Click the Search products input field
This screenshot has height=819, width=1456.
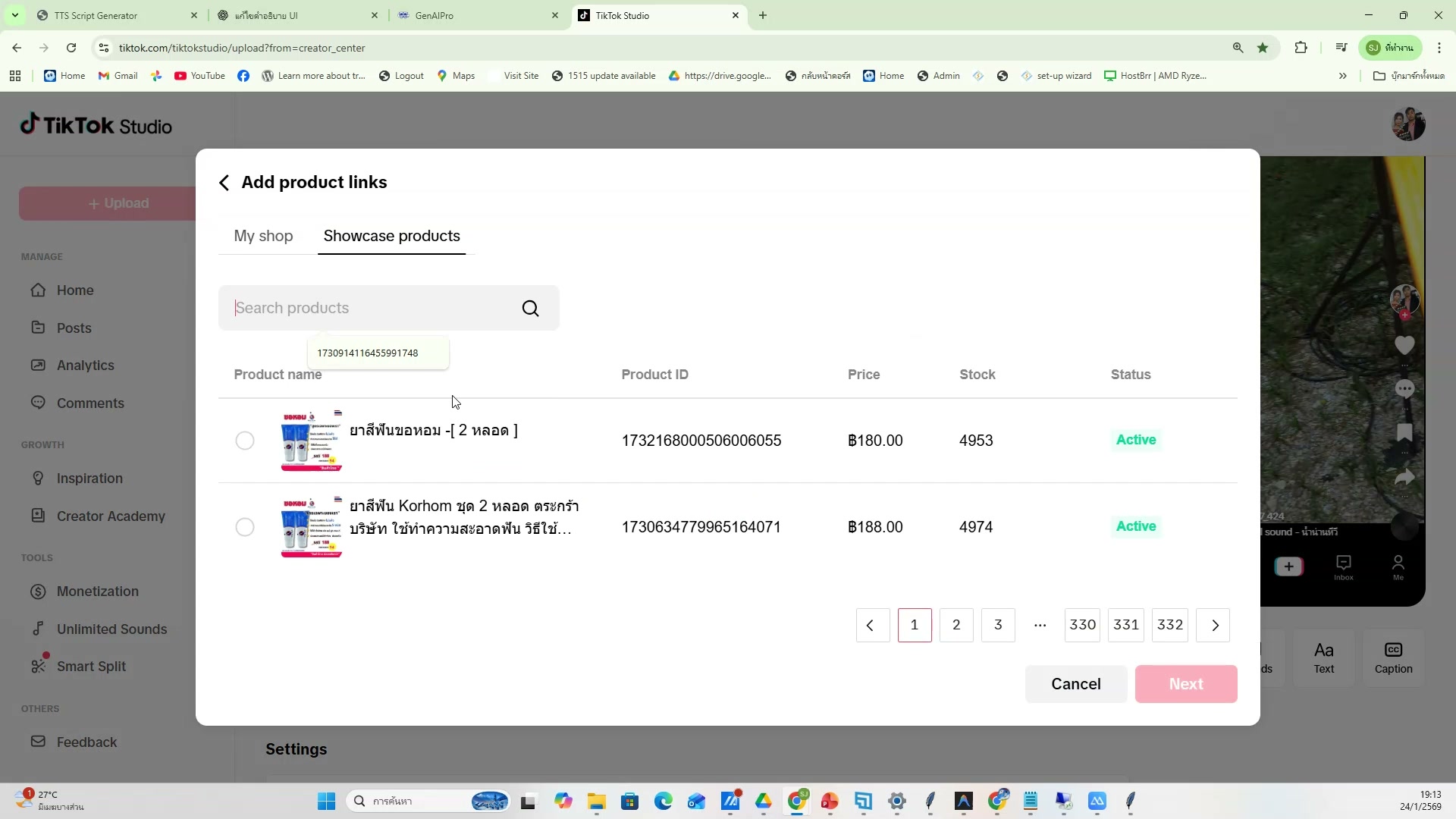click(x=372, y=308)
